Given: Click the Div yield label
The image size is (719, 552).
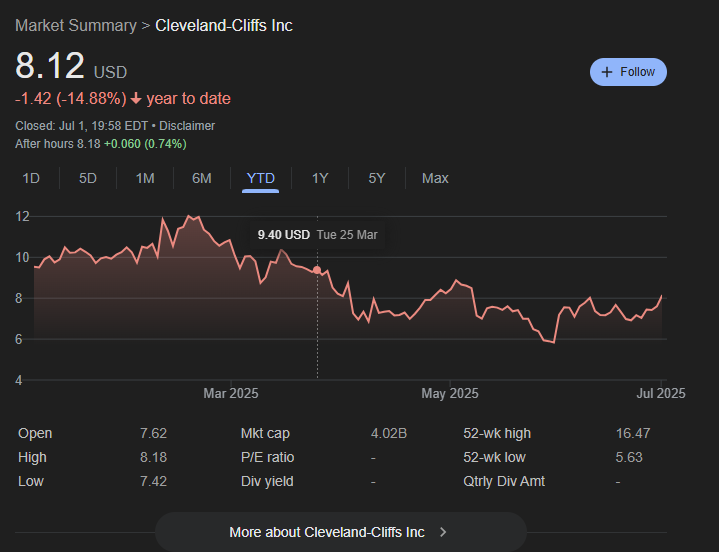Looking at the screenshot, I should pos(267,481).
